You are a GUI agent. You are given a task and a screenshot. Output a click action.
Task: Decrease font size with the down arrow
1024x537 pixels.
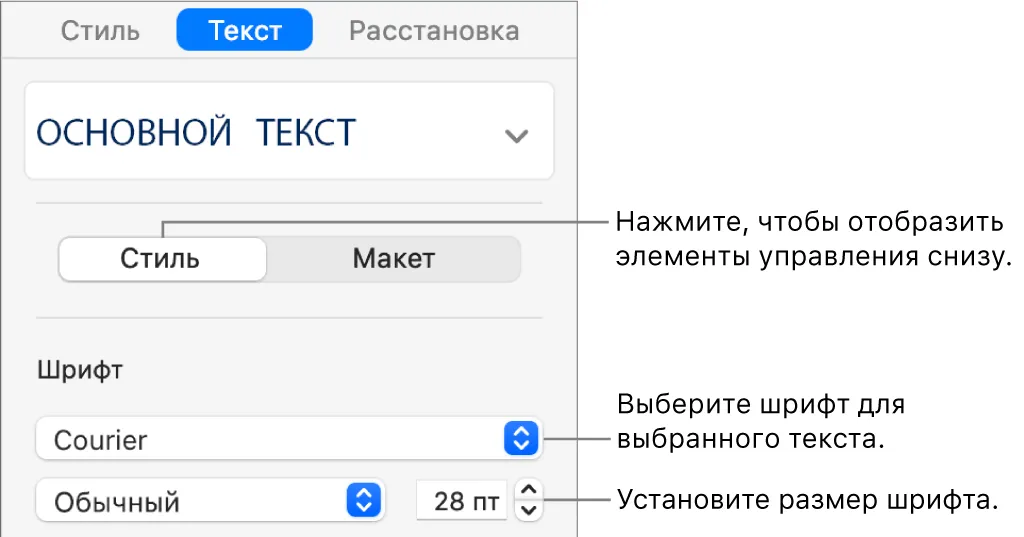[x=529, y=511]
